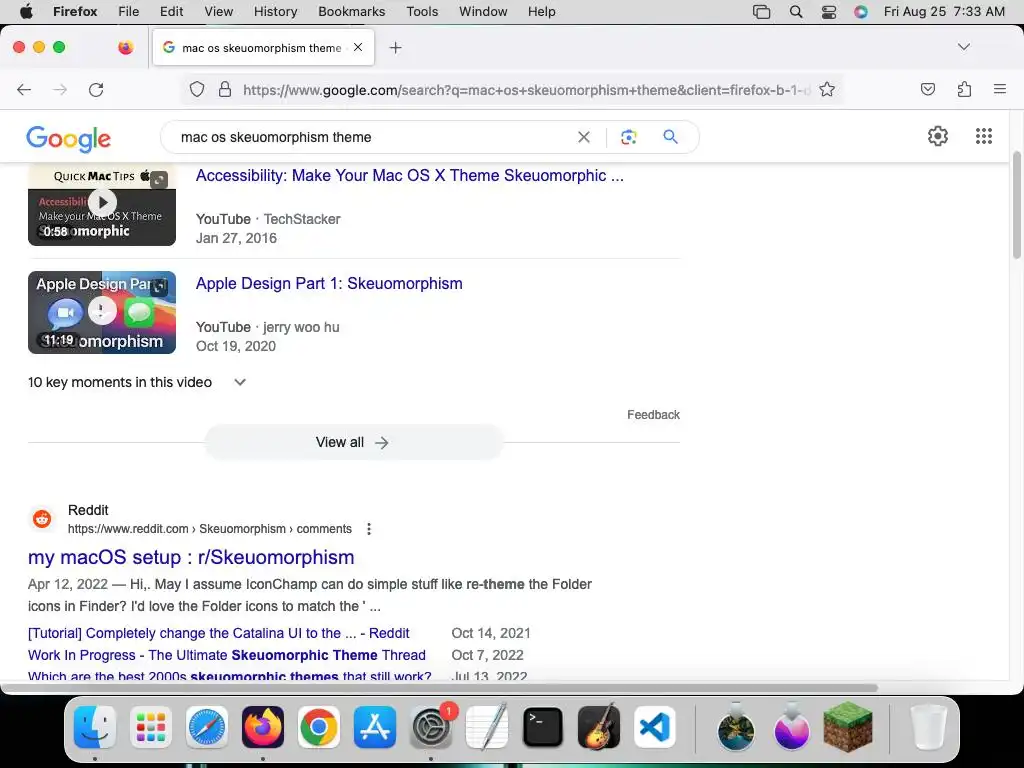Open TextEdit from the Dock
This screenshot has width=1024, height=768.
click(x=487, y=727)
